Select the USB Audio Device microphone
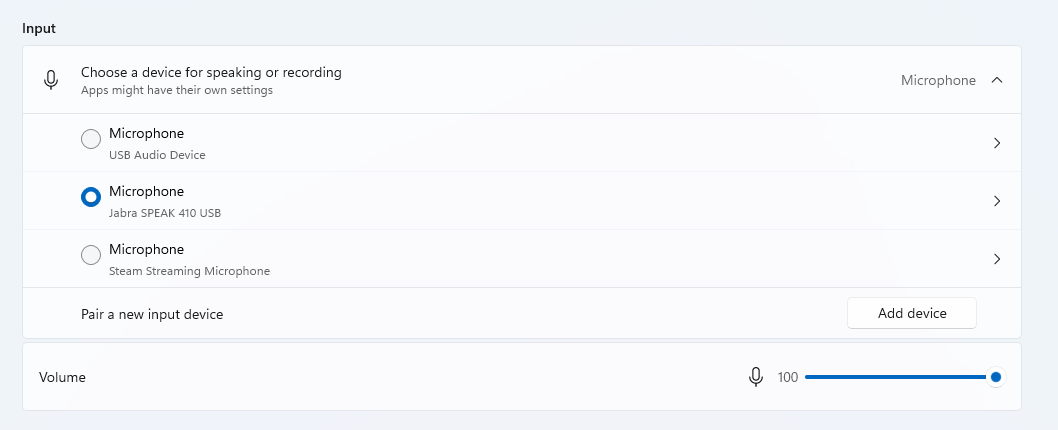This screenshot has height=430, width=1058. pos(91,140)
